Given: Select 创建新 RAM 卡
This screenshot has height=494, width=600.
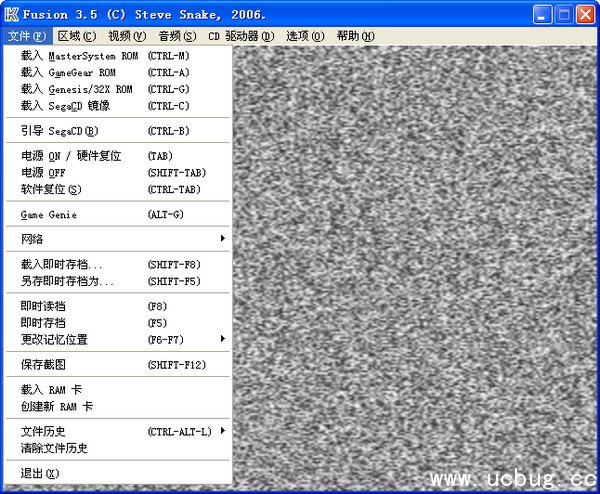Looking at the screenshot, I should [118, 406].
